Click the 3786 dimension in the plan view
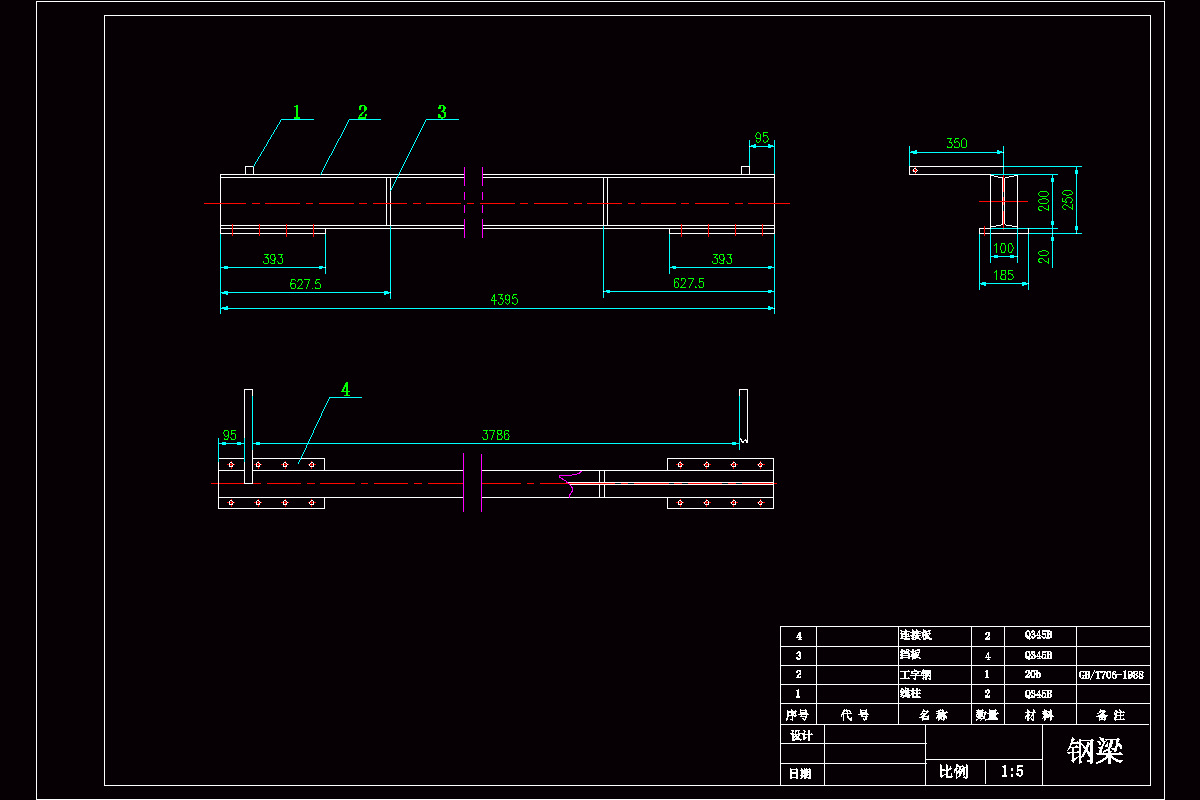 (x=496, y=435)
